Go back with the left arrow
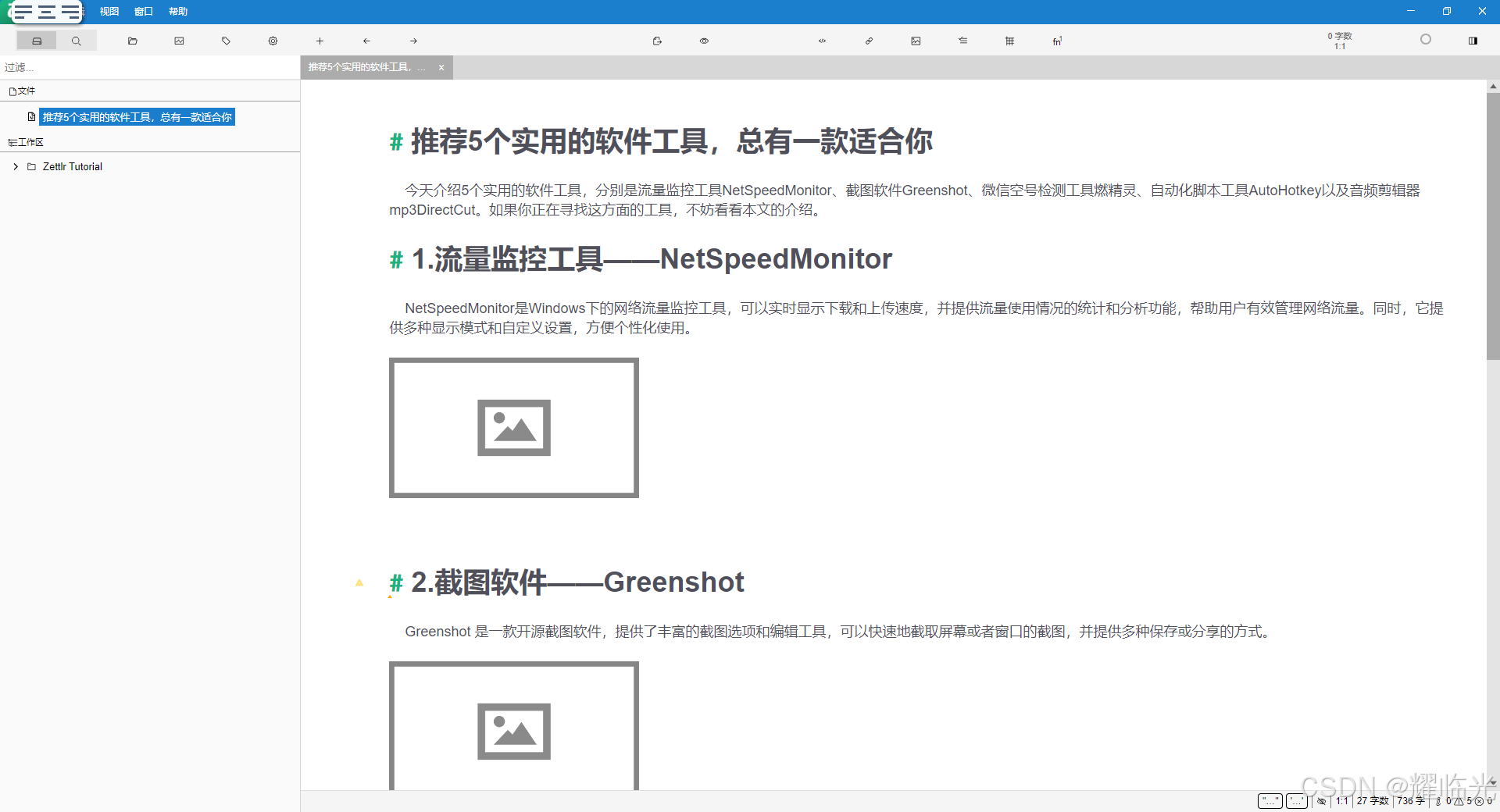The height and width of the screenshot is (812, 1500). 366,41
